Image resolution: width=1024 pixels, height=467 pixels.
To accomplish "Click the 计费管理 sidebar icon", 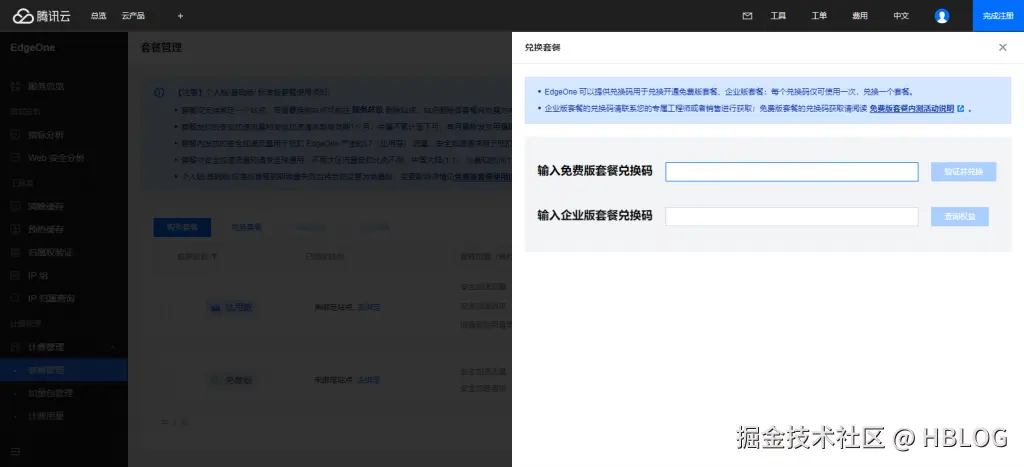I will pyautogui.click(x=16, y=347).
